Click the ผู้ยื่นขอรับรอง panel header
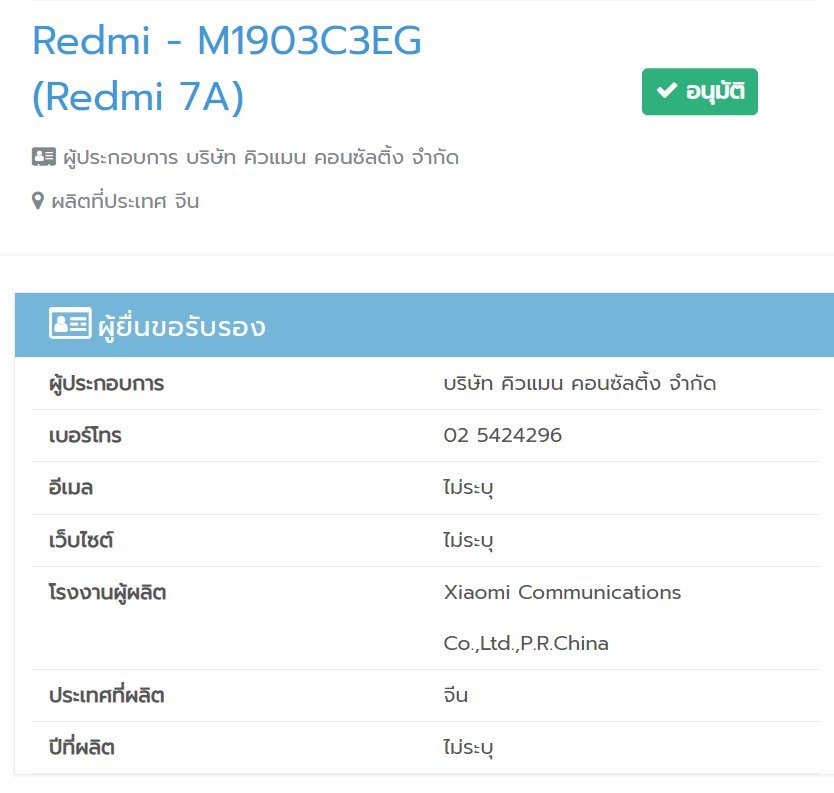834x793 pixels. 424,324
